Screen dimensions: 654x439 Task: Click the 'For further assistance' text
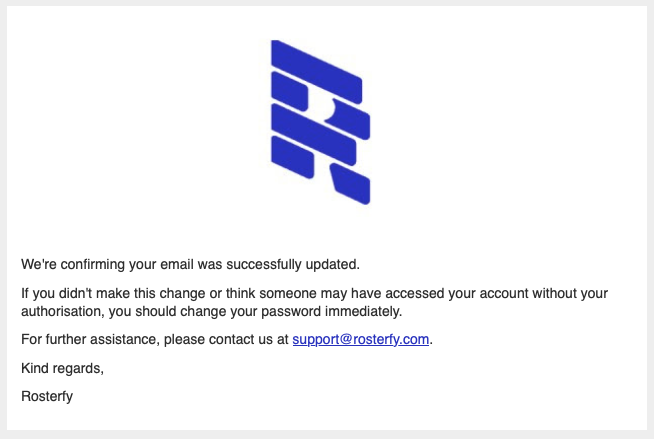90,339
